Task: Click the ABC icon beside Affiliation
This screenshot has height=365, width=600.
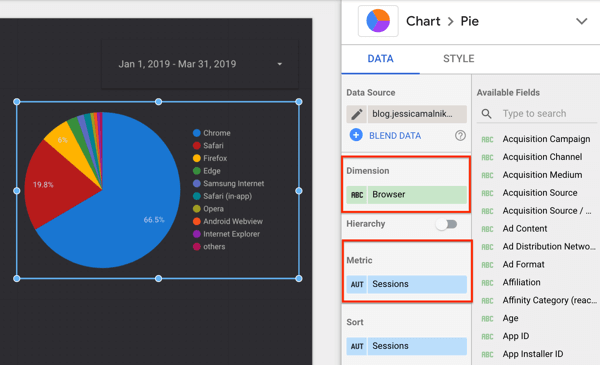Action: [x=487, y=283]
